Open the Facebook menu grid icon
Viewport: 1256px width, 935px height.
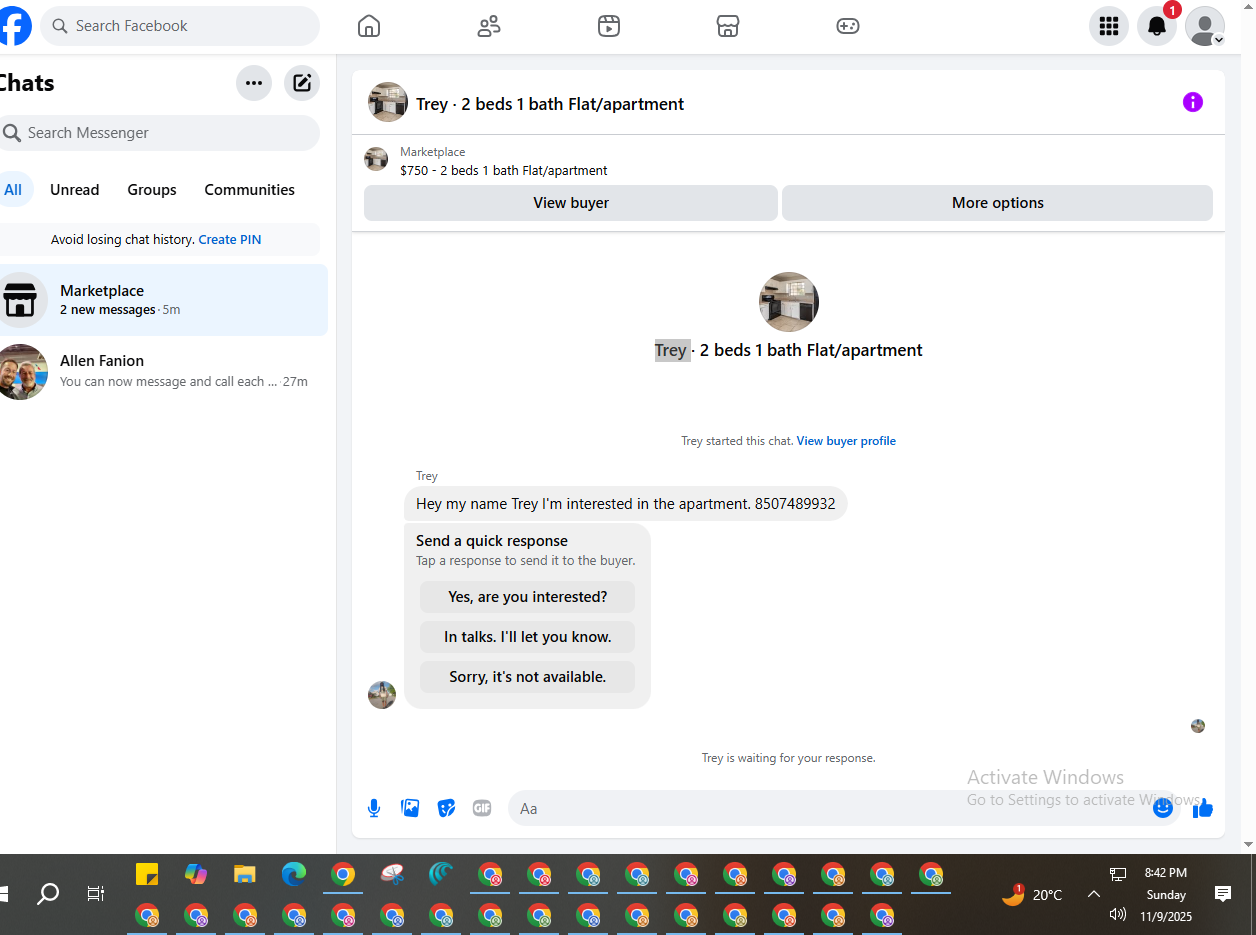point(1109,26)
